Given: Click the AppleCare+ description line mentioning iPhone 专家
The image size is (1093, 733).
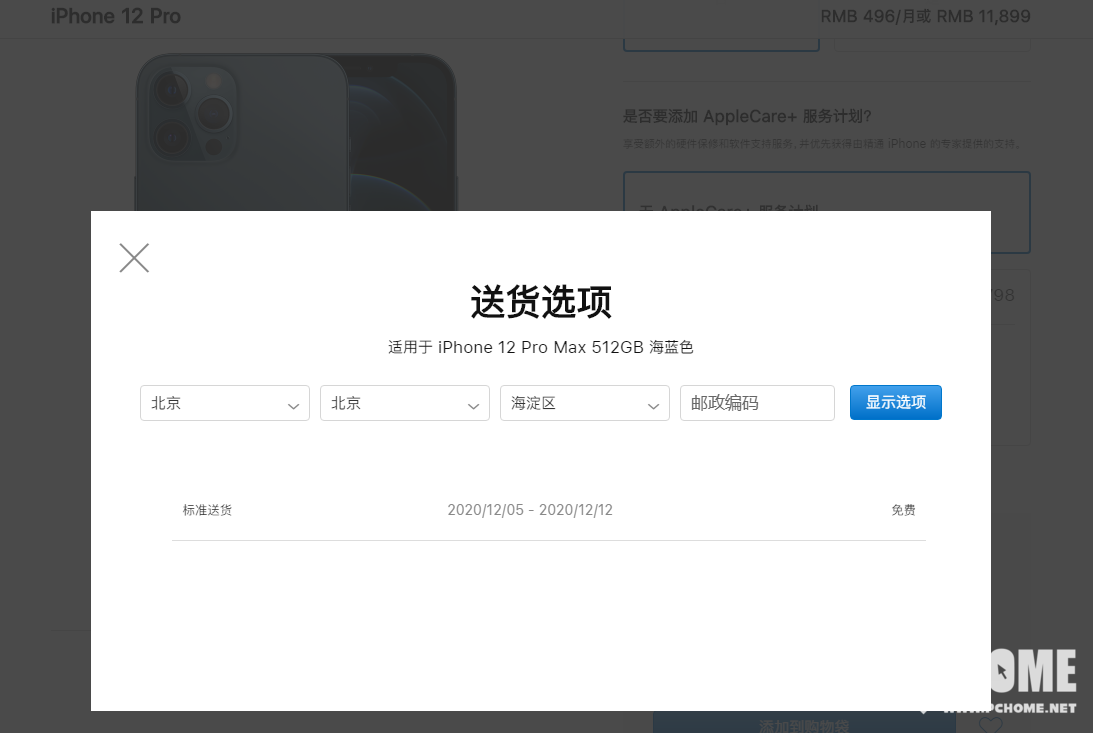Looking at the screenshot, I should [821, 144].
